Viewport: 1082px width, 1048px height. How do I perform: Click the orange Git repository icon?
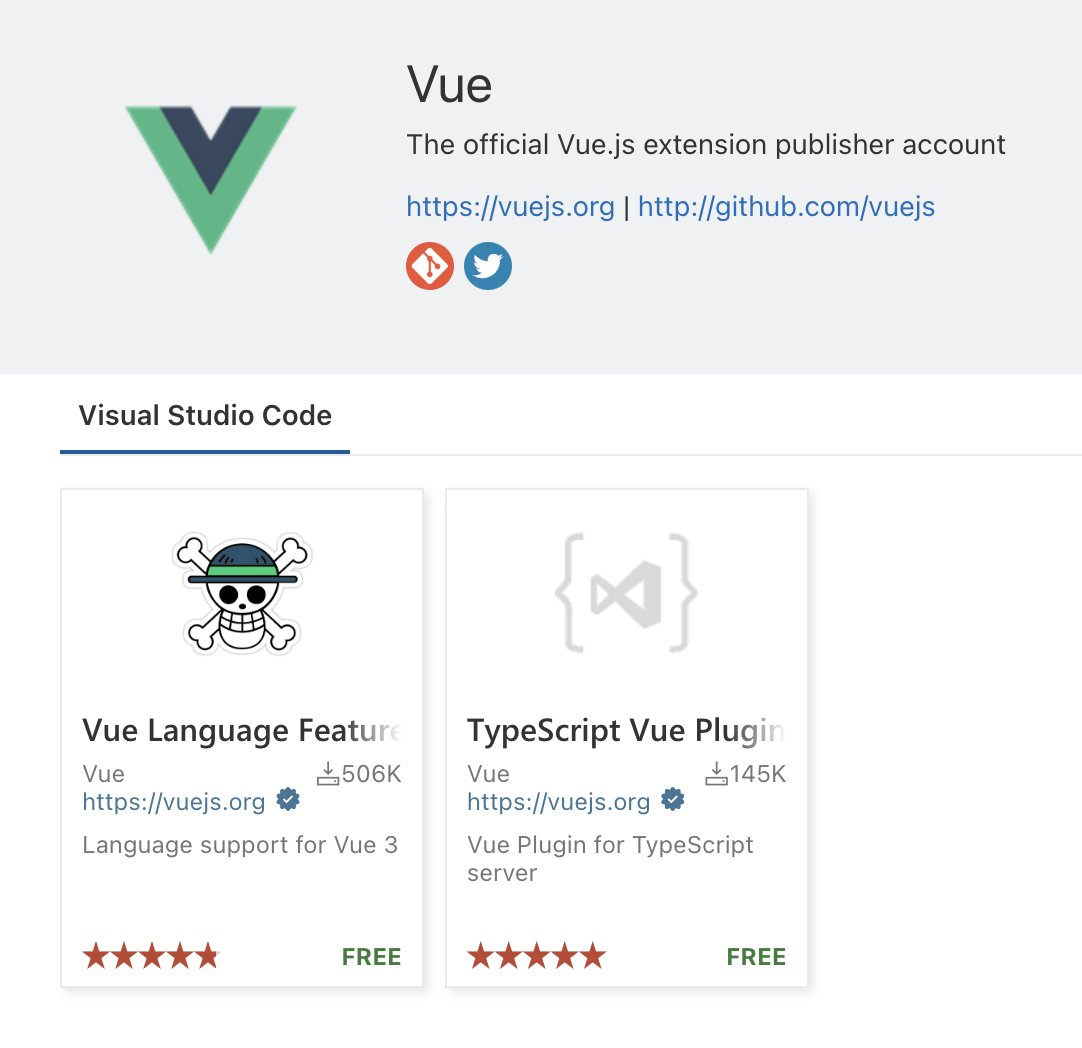click(430, 266)
